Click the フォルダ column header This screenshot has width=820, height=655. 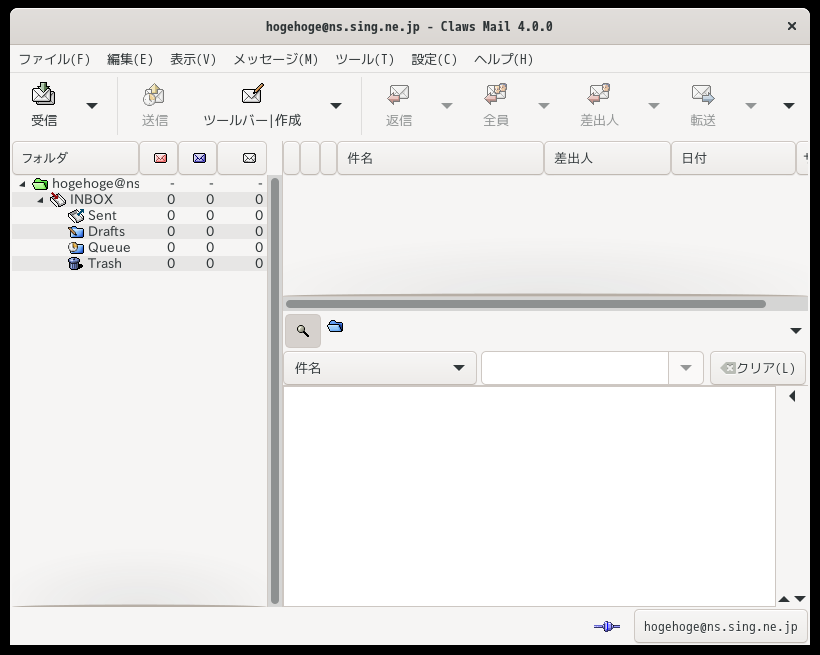click(x=75, y=158)
